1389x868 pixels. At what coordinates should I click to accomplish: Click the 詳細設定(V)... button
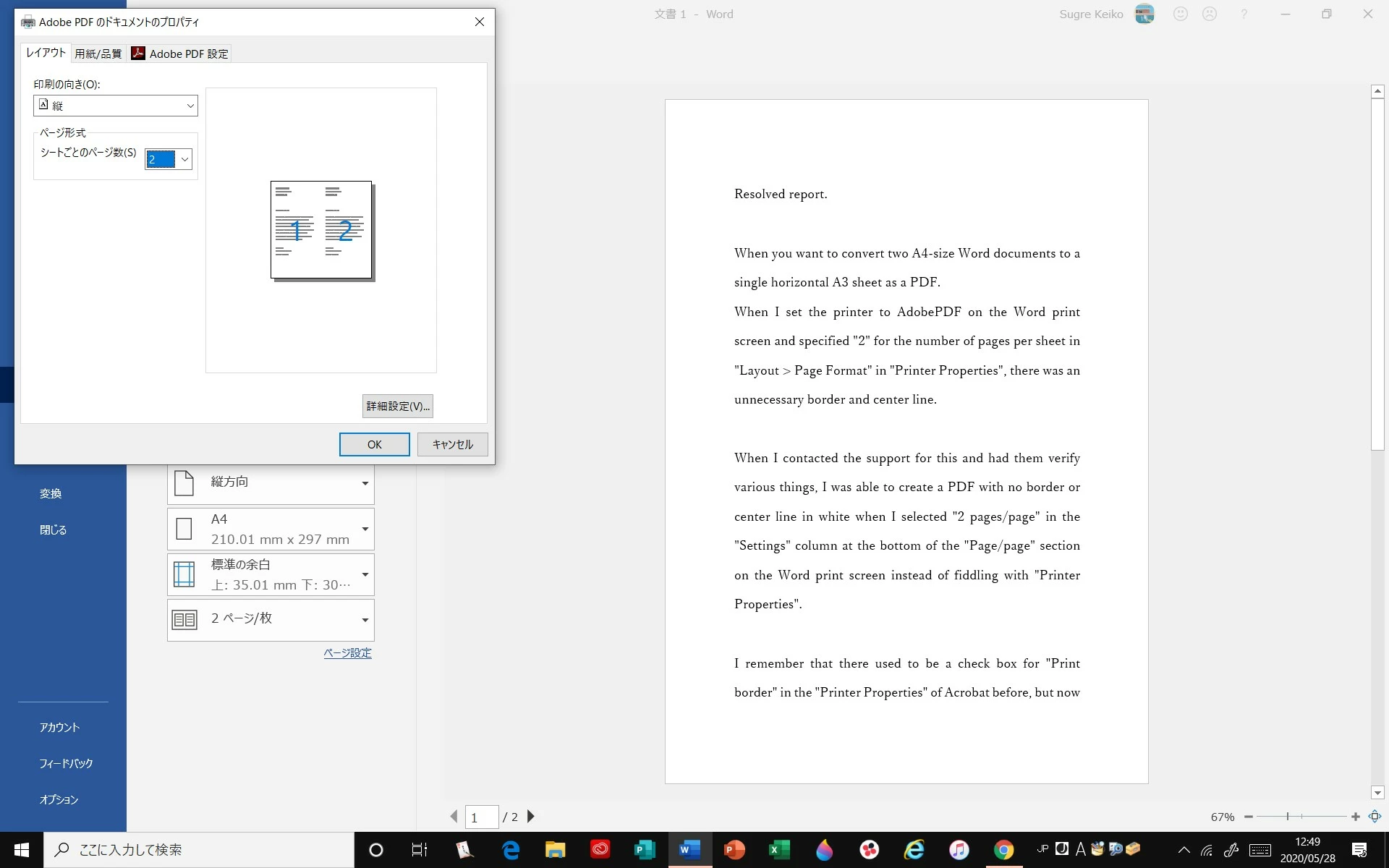[397, 406]
